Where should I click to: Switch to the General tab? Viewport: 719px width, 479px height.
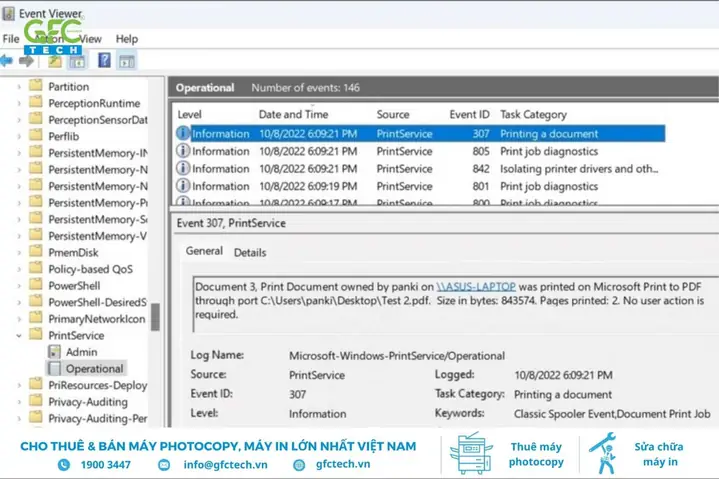point(204,251)
